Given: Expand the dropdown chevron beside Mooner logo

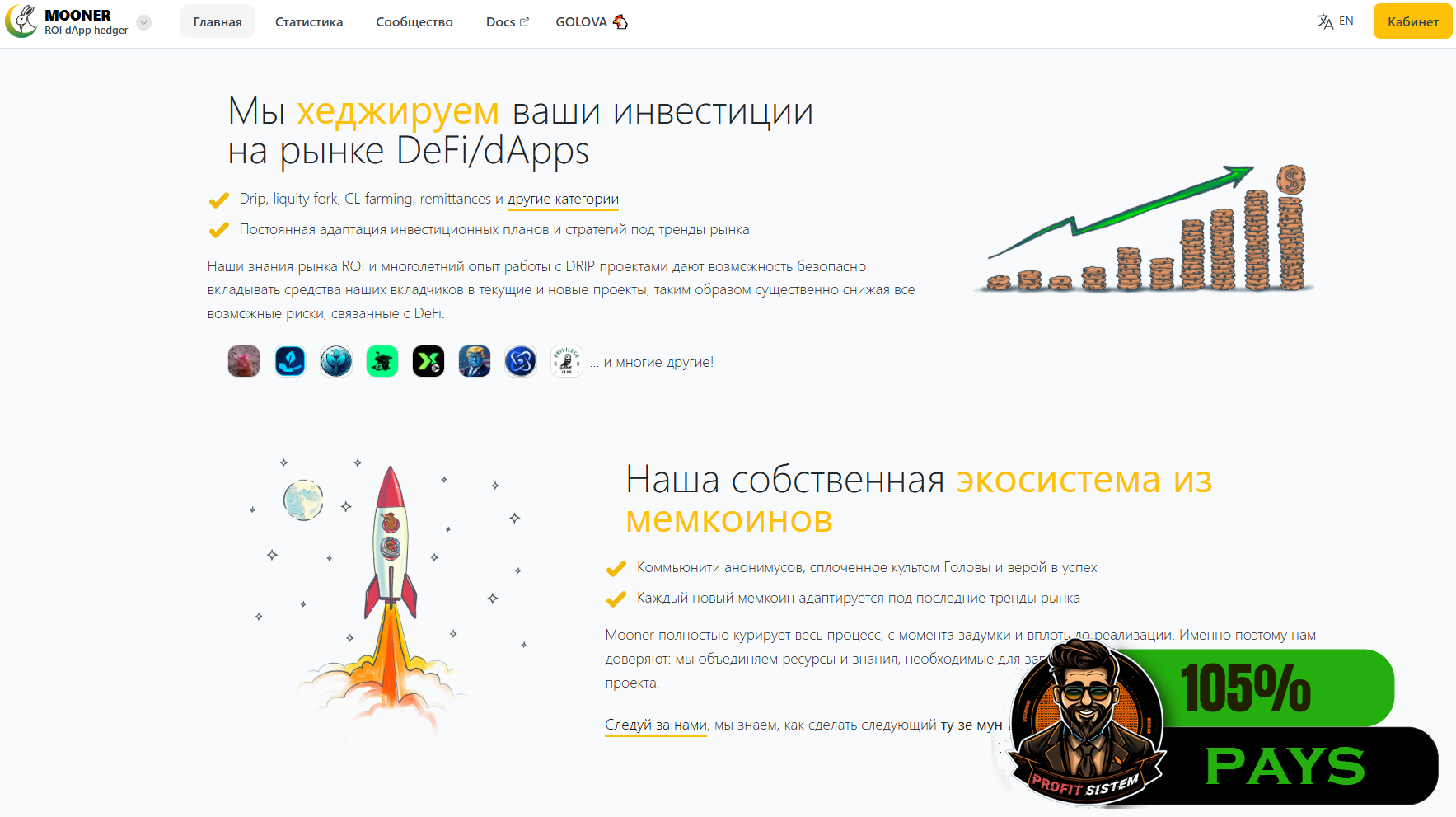Looking at the screenshot, I should tap(144, 23).
